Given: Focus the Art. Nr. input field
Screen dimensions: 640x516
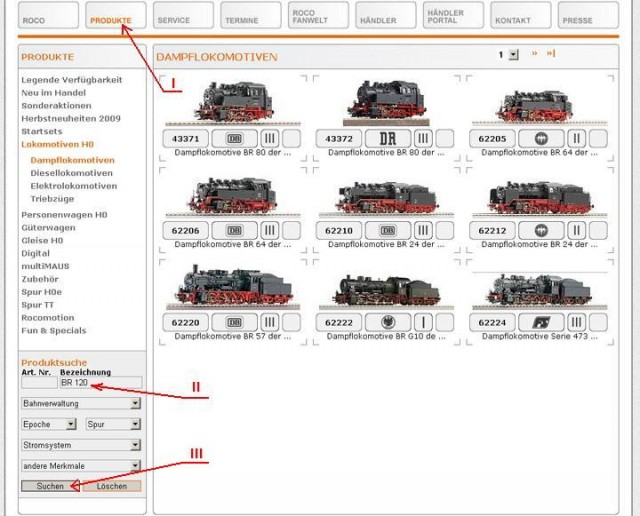Looking at the screenshot, I should click(x=39, y=383).
